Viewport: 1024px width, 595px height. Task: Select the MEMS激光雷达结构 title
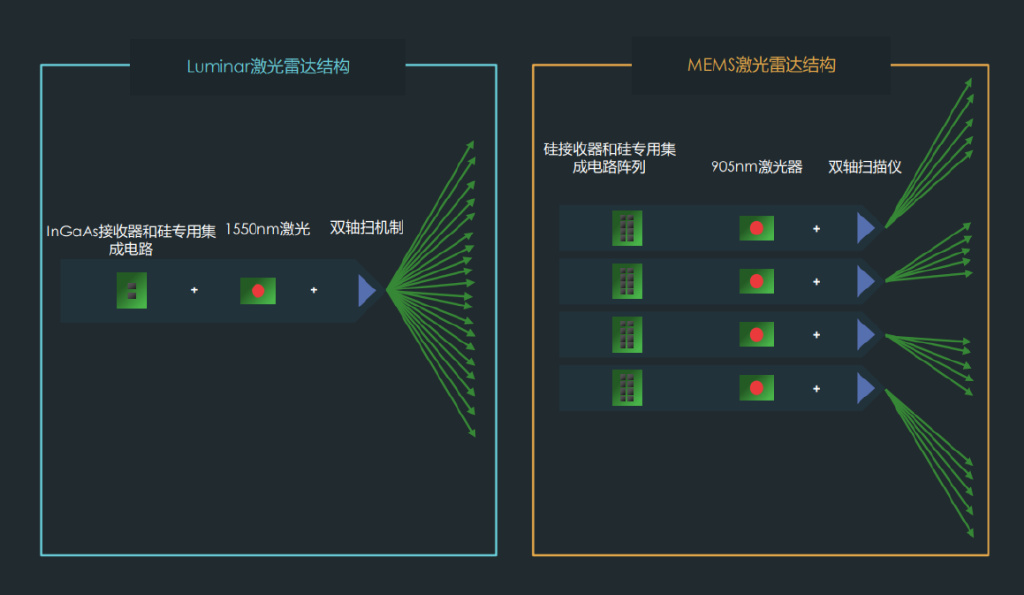[x=761, y=65]
